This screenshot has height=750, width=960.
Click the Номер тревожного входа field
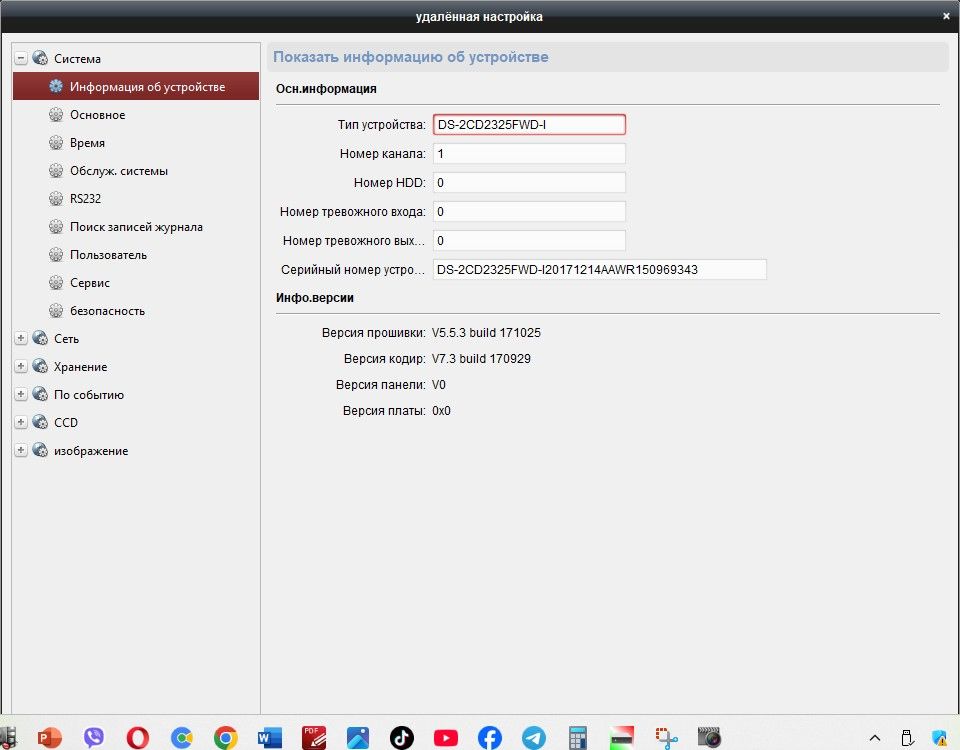point(529,211)
